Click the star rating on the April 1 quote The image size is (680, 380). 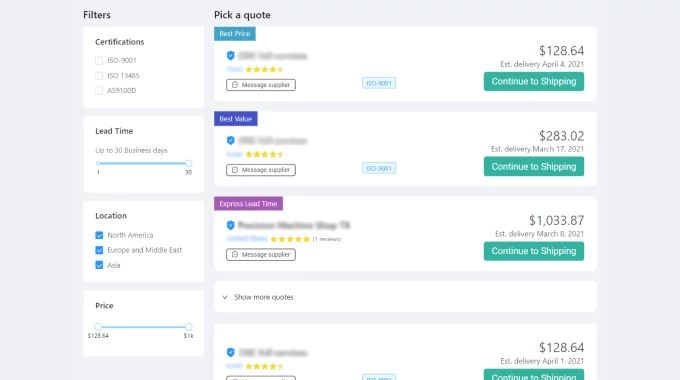[x=265, y=367]
